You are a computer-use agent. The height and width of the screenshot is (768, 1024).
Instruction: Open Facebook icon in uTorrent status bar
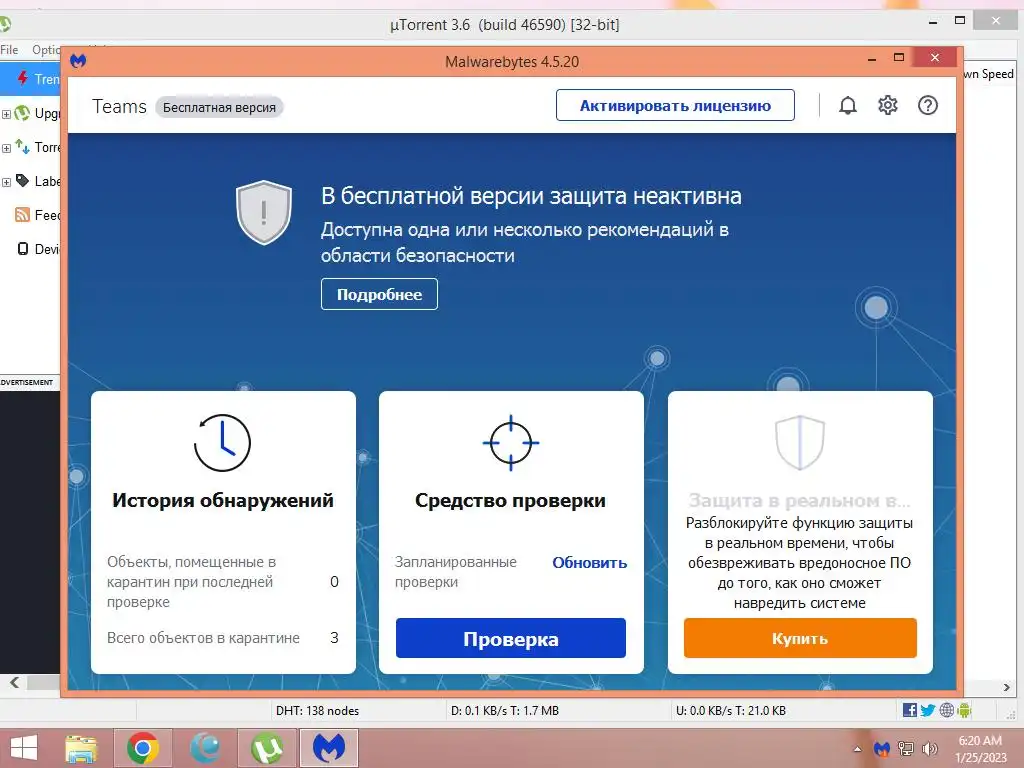pyautogui.click(x=910, y=710)
